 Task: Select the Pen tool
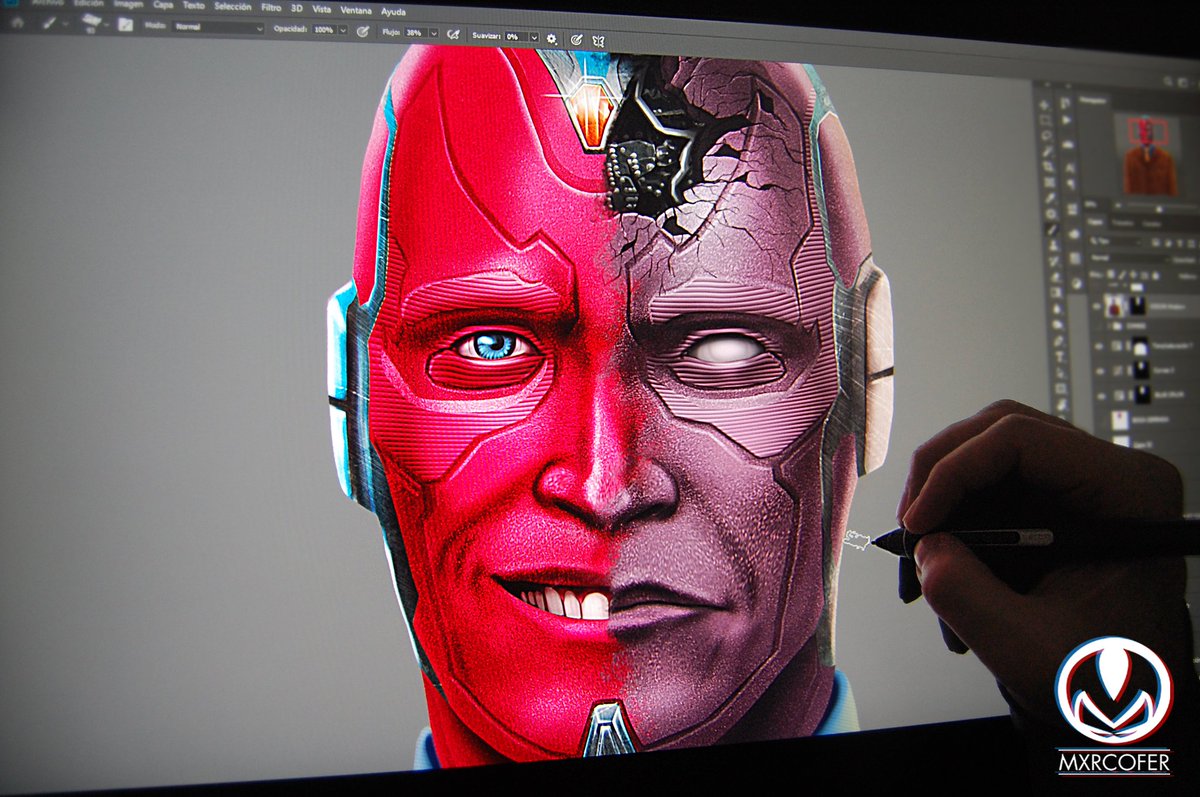(1059, 340)
